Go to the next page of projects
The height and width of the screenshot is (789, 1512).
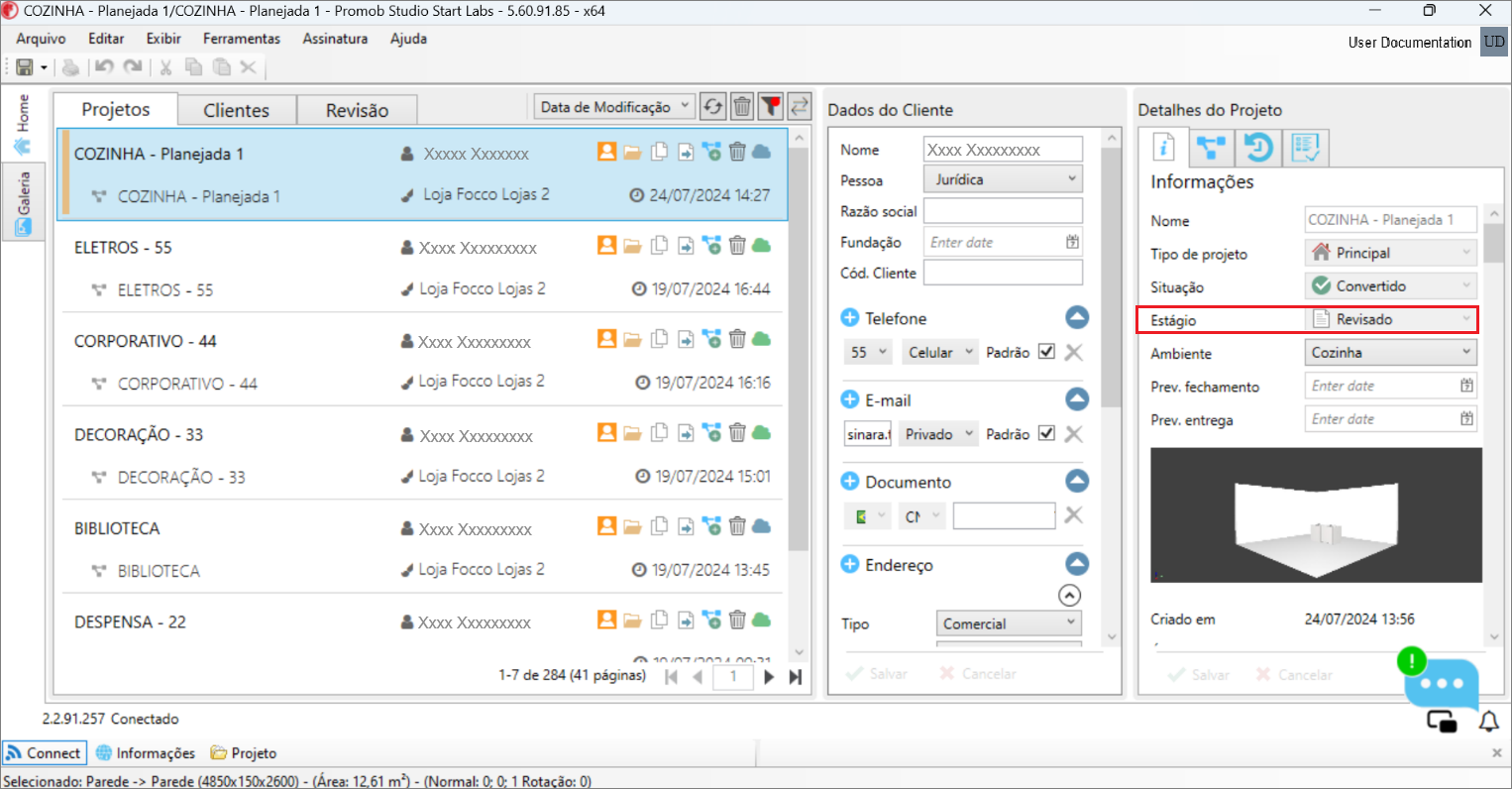769,677
